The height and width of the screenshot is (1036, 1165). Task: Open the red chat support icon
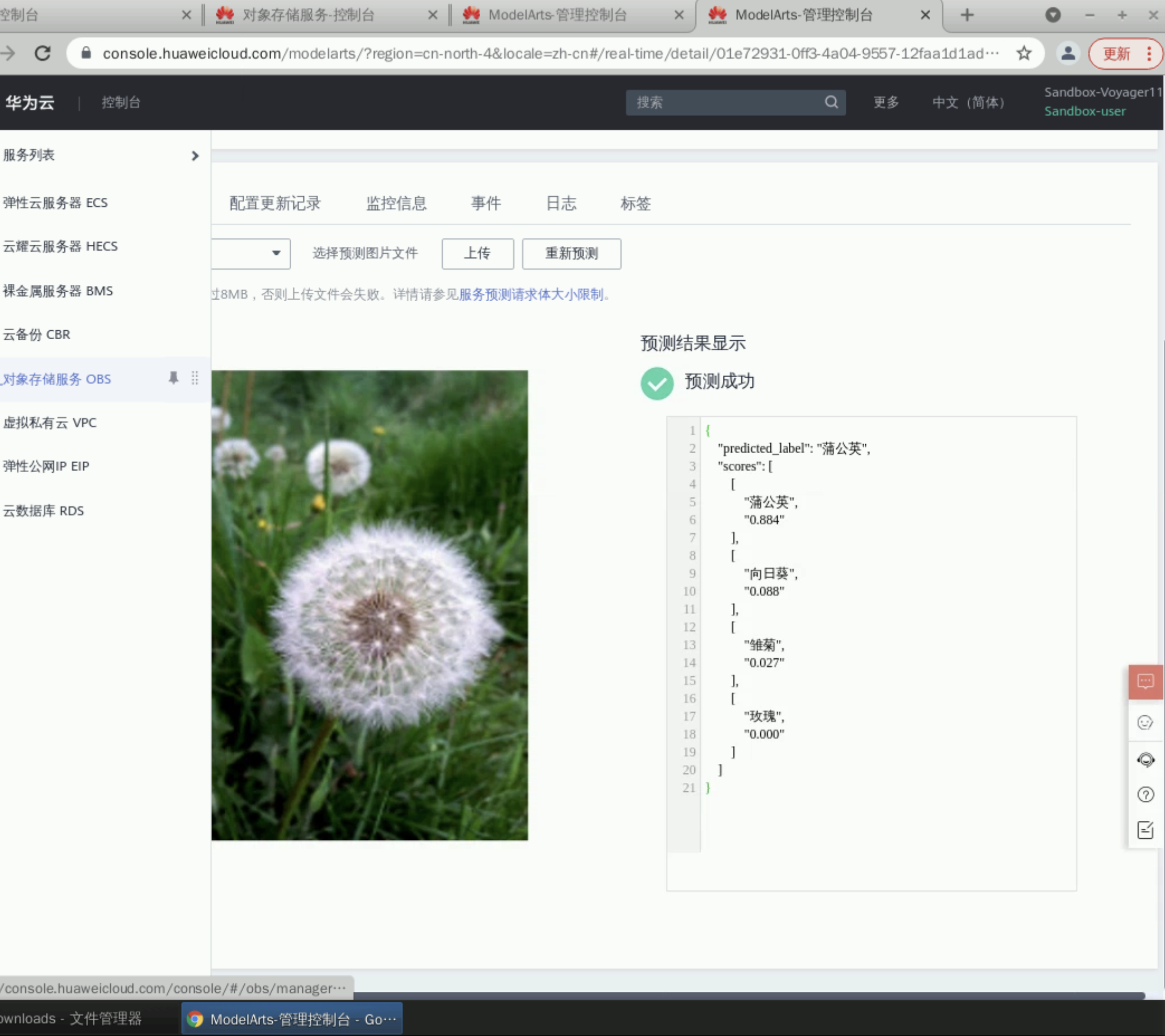[1145, 682]
